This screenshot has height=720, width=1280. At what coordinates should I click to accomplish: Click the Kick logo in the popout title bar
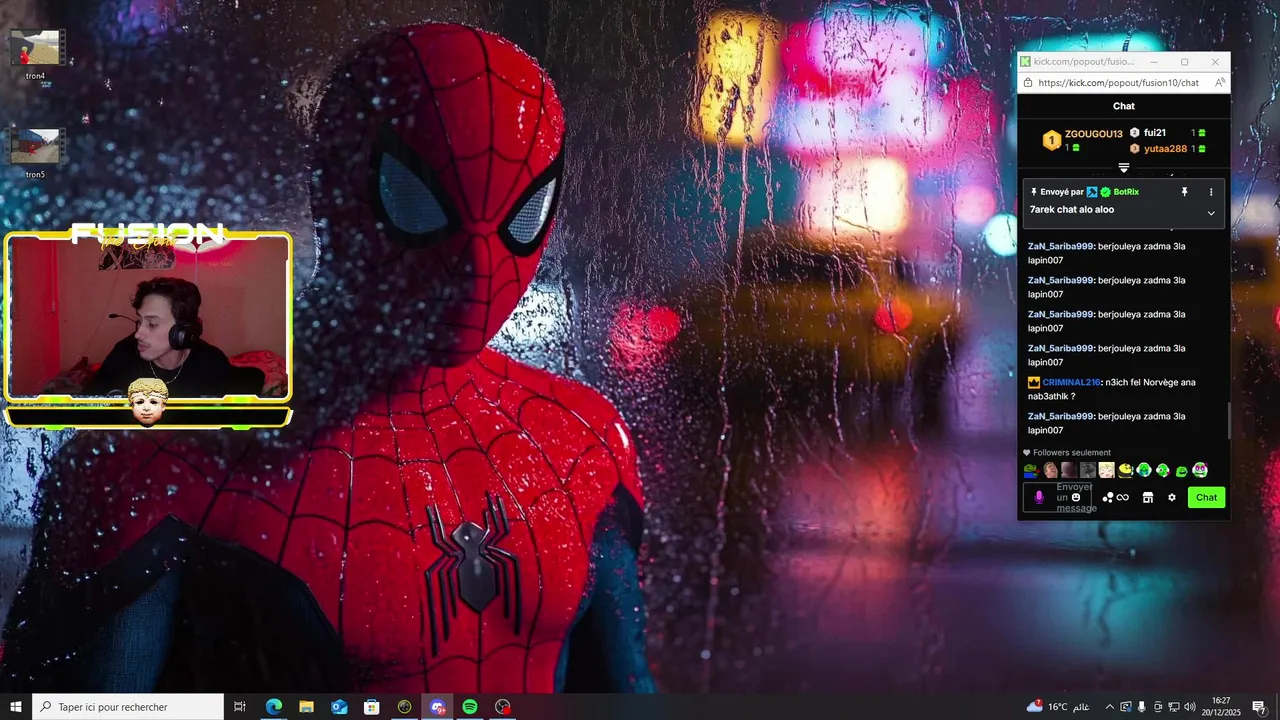[x=1025, y=62]
